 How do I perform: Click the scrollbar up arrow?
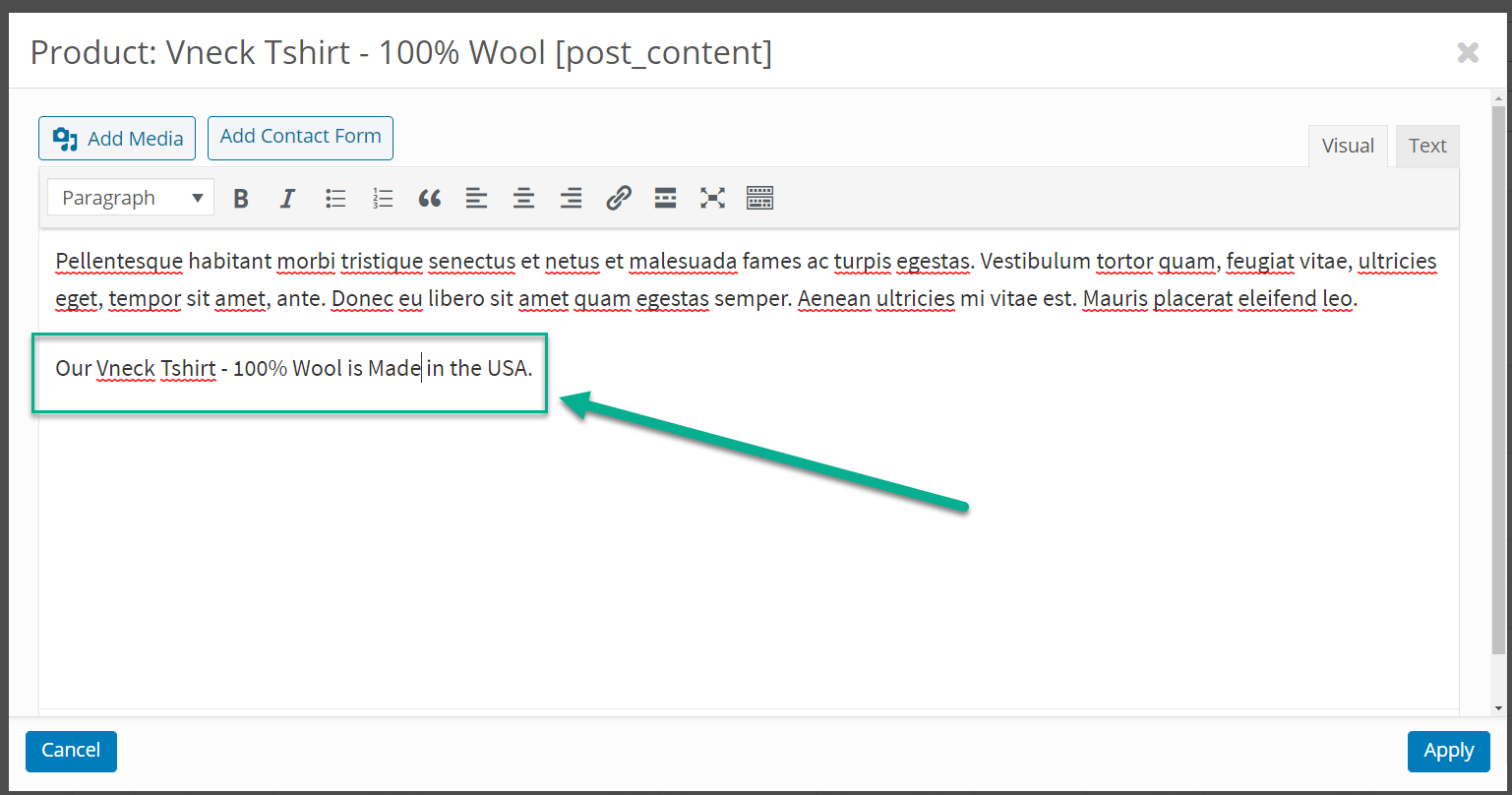point(1498,96)
